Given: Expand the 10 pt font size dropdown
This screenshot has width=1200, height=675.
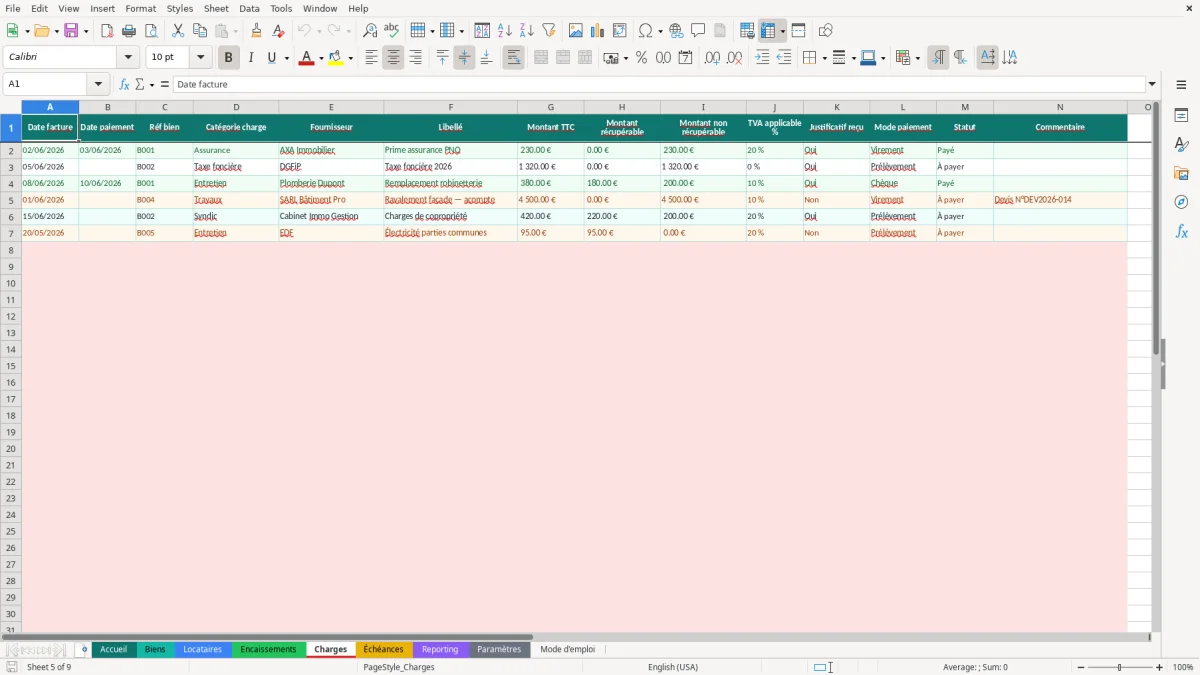Looking at the screenshot, I should tap(200, 58).
